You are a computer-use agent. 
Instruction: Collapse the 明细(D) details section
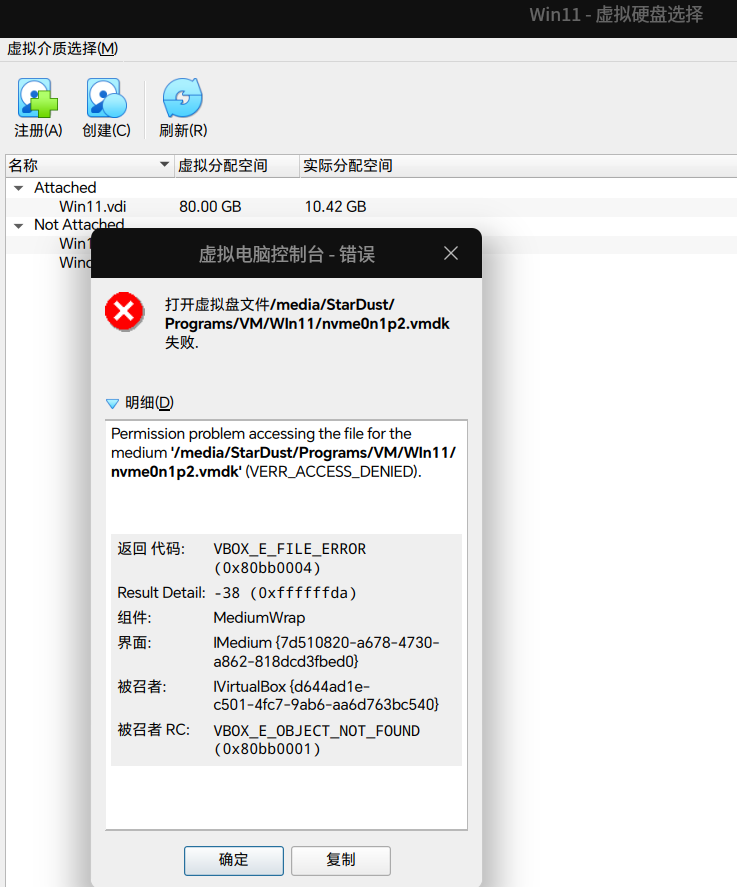[112, 403]
